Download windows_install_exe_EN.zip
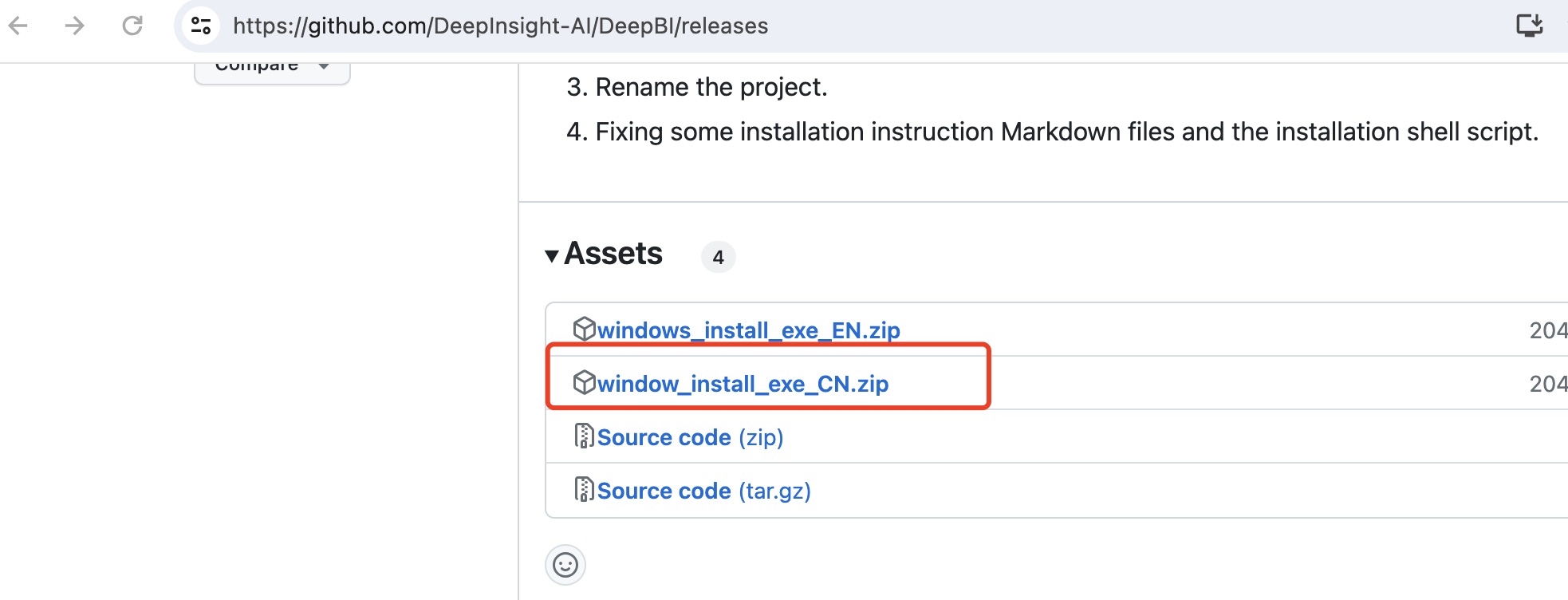Image resolution: width=1568 pixels, height=600 pixels. pos(748,330)
